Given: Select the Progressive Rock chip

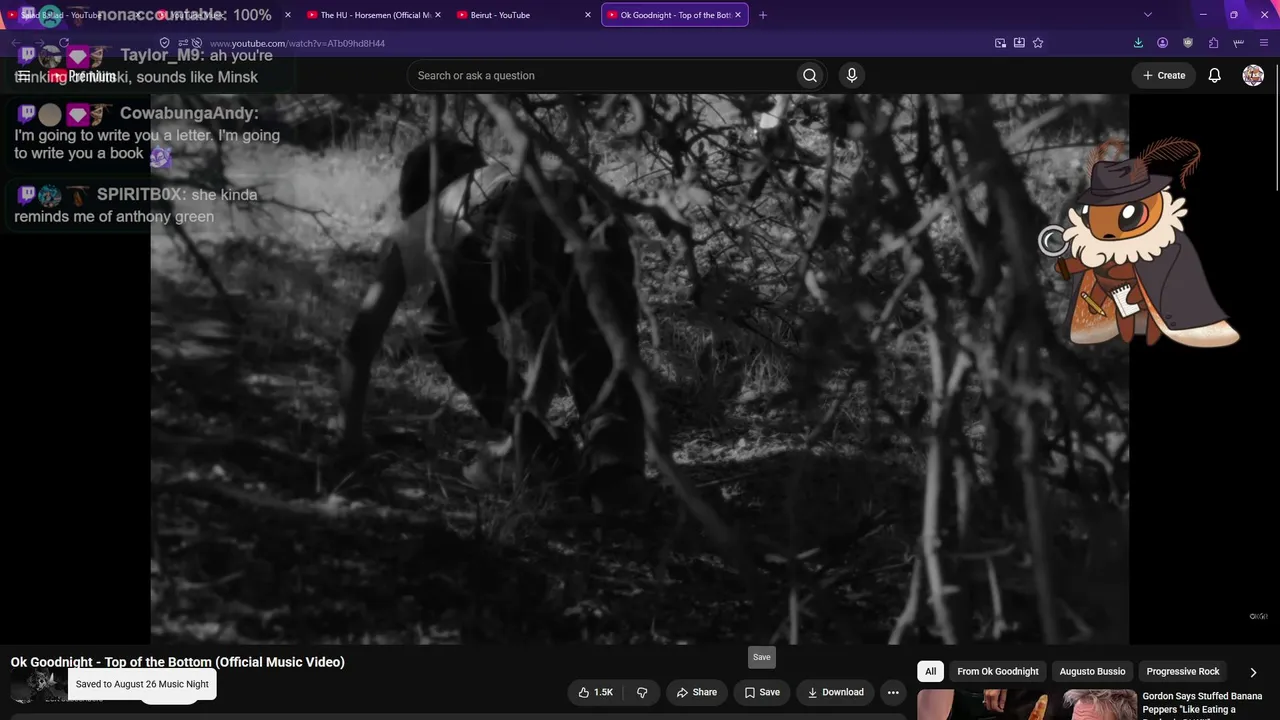Looking at the screenshot, I should click(1183, 672).
